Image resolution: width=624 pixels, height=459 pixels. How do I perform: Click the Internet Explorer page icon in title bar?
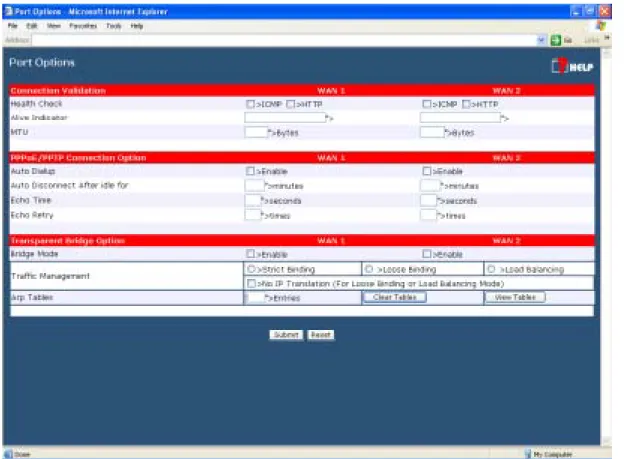coord(8,12)
